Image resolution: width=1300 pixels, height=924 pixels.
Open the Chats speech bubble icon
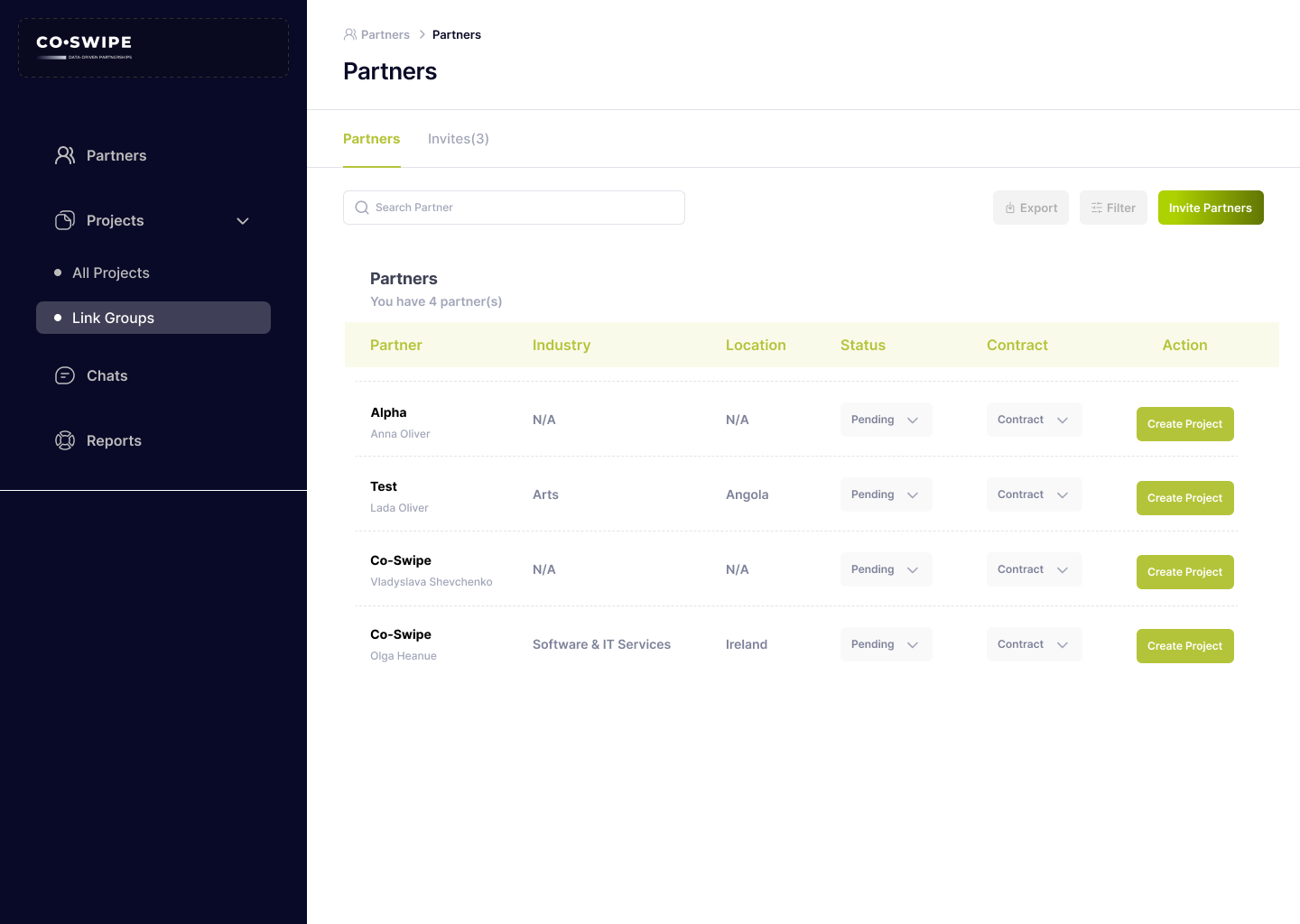pyautogui.click(x=65, y=375)
